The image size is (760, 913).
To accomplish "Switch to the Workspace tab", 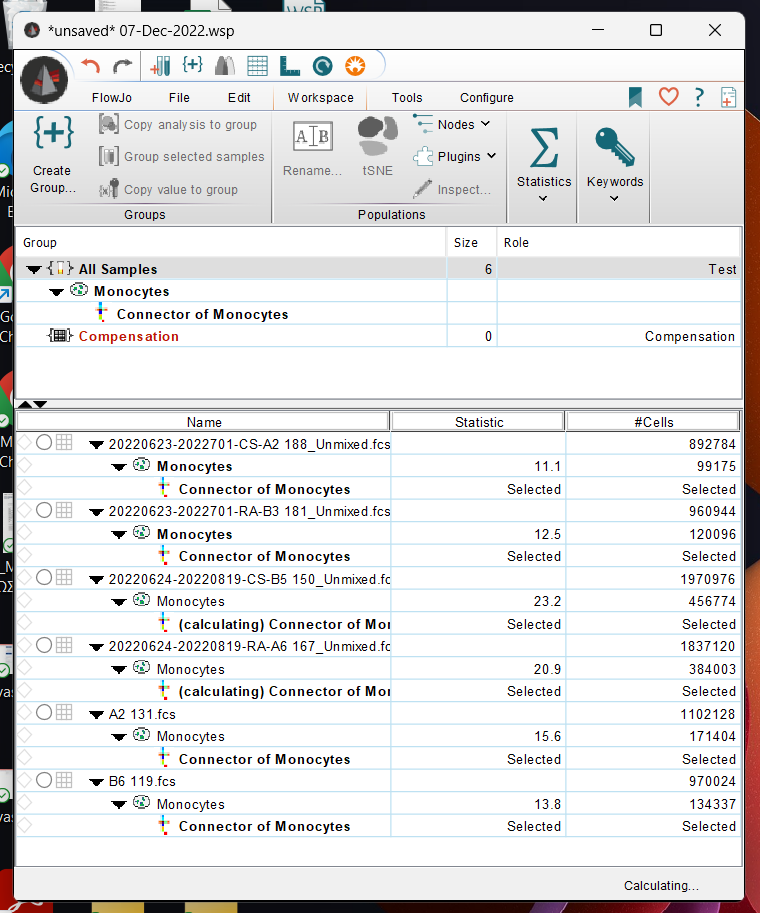I will click(320, 98).
